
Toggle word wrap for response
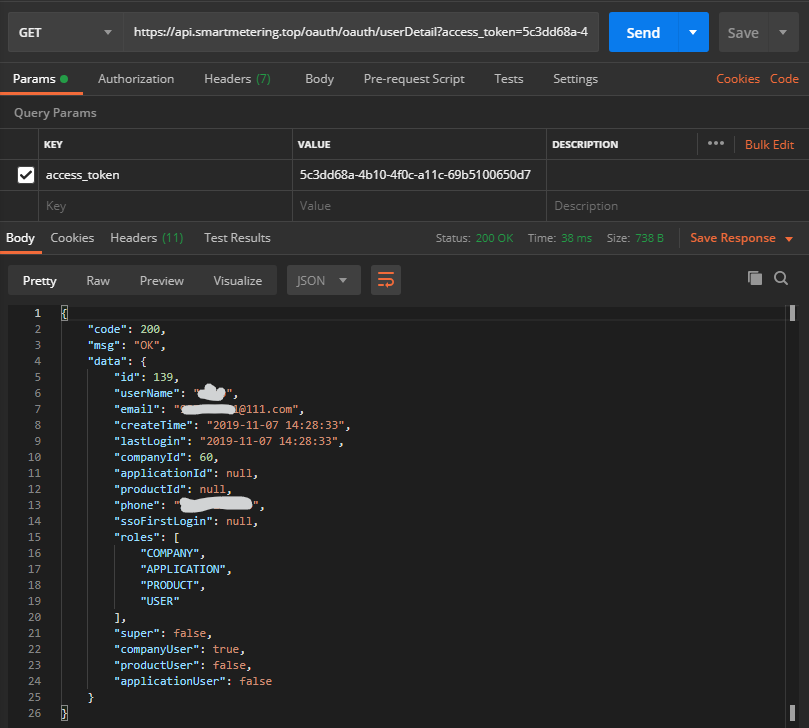click(x=386, y=280)
